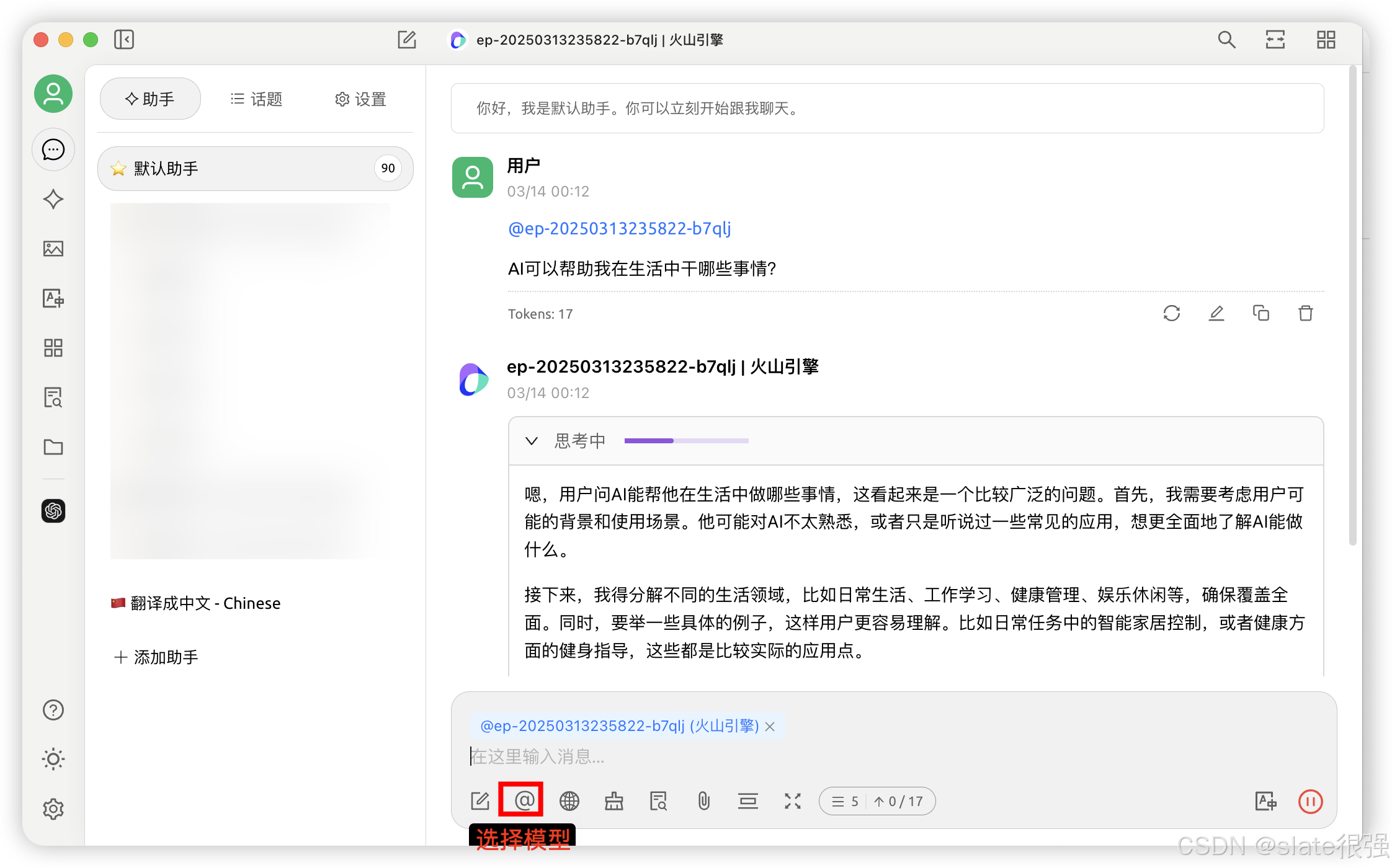Remove the @ep-20250313235822-b7qlj model tag
Image resolution: width=1392 pixels, height=868 pixels.
770,726
